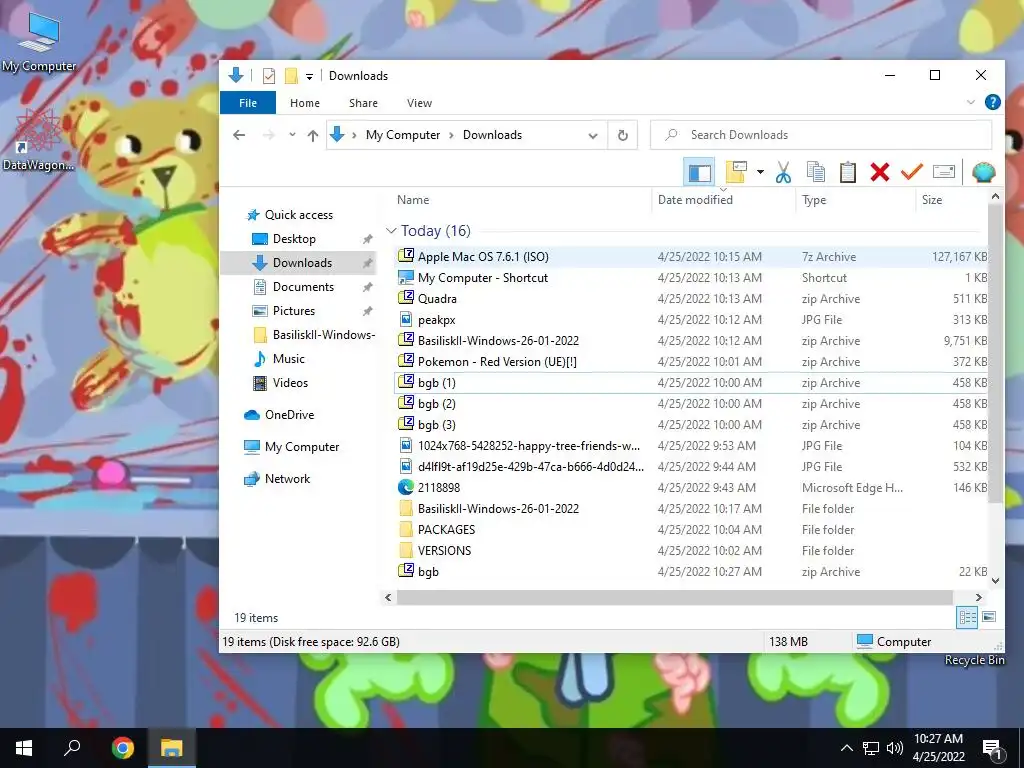Select the My Computer - Shortcut file

coord(691,278)
